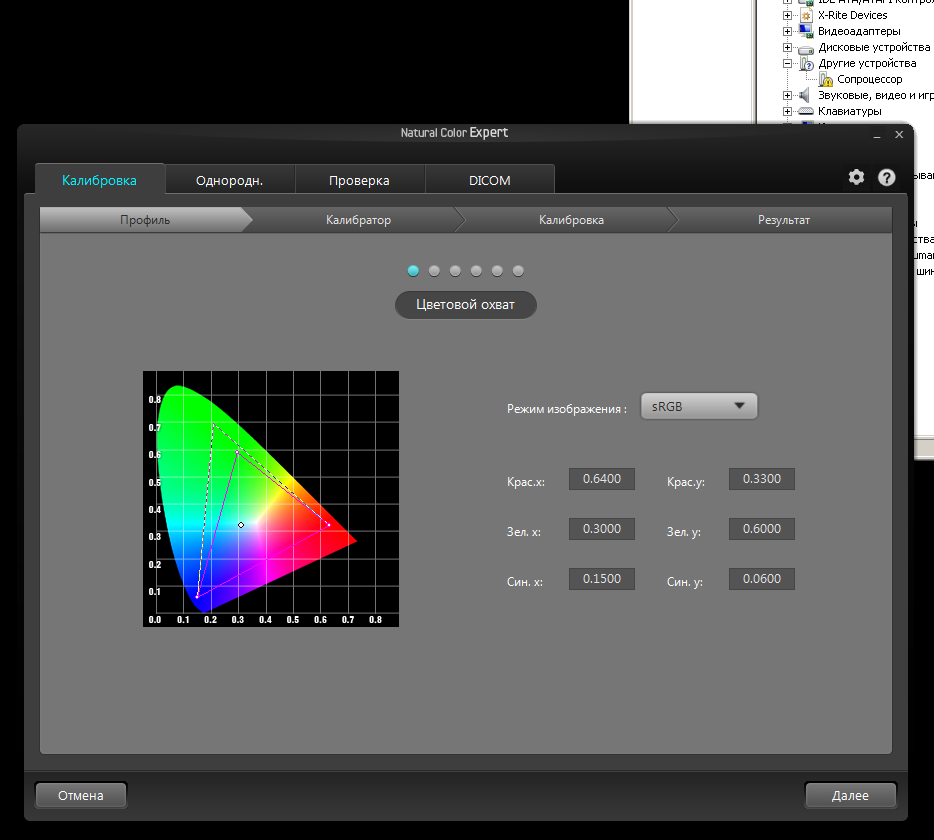Select Сопроцессор item in Device Manager

(x=870, y=79)
